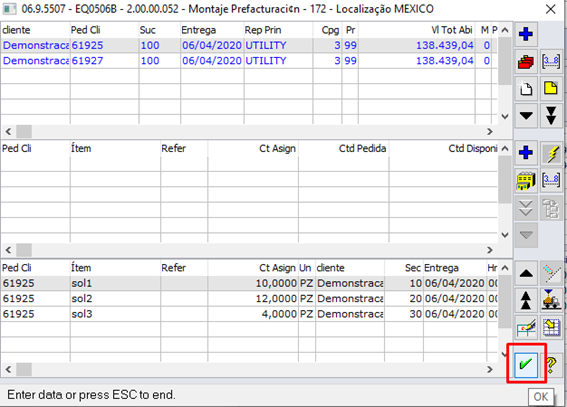Click the Ctd Disponi column header
567x407 pixels.
[444, 149]
